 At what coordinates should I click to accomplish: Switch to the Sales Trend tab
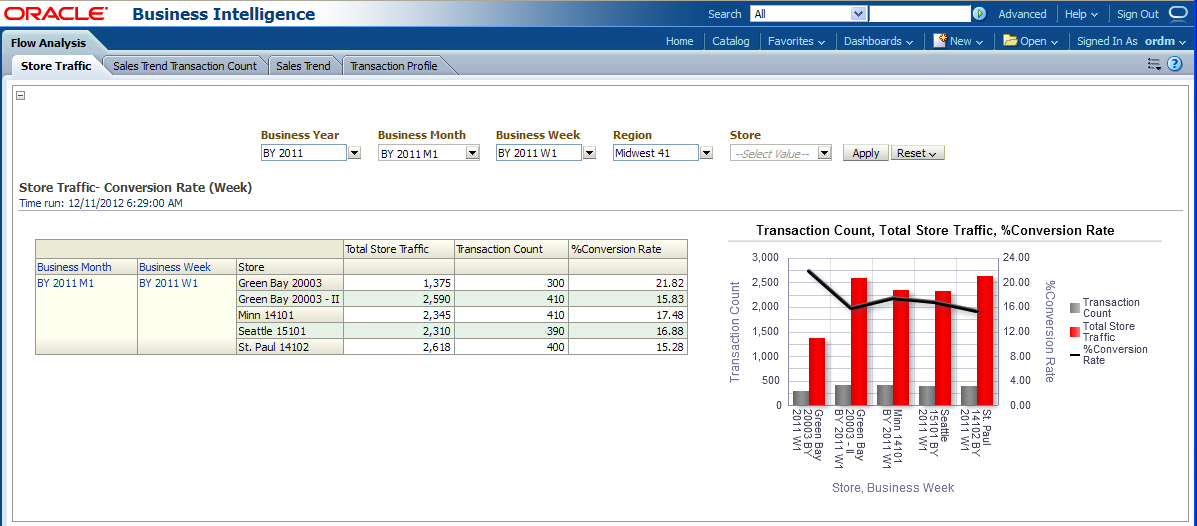[303, 66]
